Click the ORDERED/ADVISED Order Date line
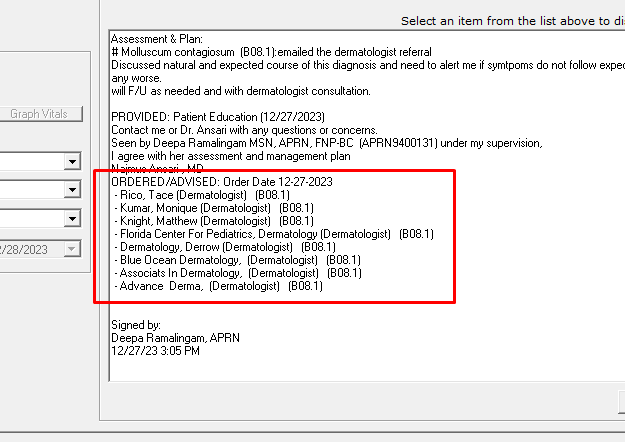 pos(221,182)
